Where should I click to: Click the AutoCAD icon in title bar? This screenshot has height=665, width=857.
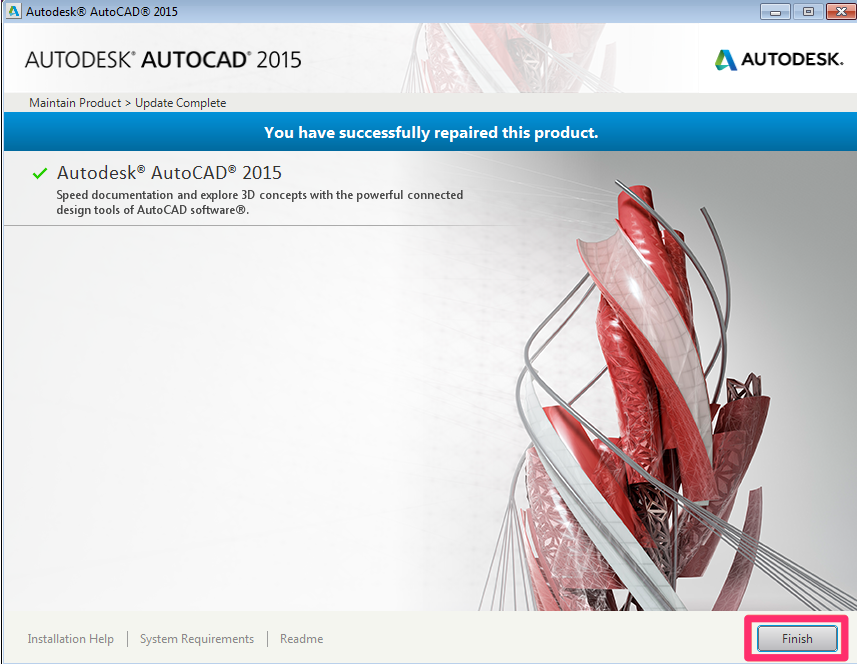pyautogui.click(x=13, y=11)
